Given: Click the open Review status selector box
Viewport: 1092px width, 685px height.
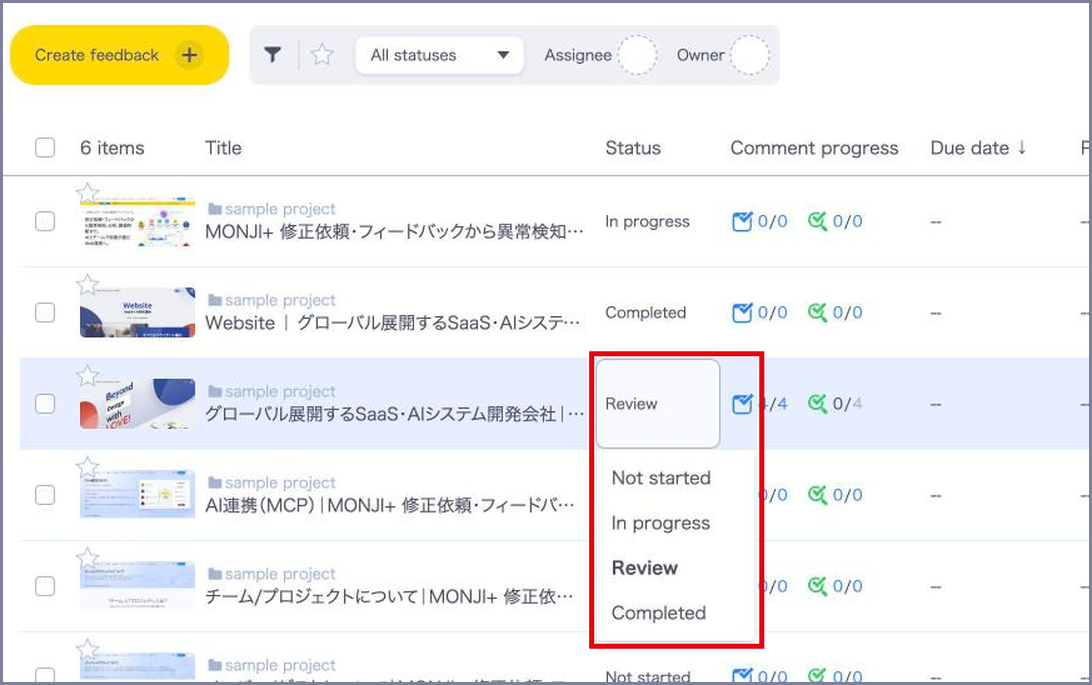Looking at the screenshot, I should point(658,404).
